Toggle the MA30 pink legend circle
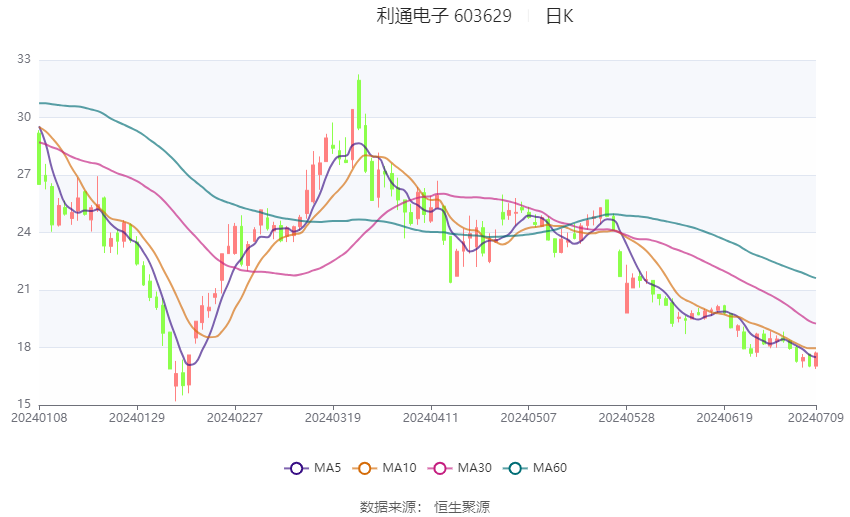 coord(440,468)
